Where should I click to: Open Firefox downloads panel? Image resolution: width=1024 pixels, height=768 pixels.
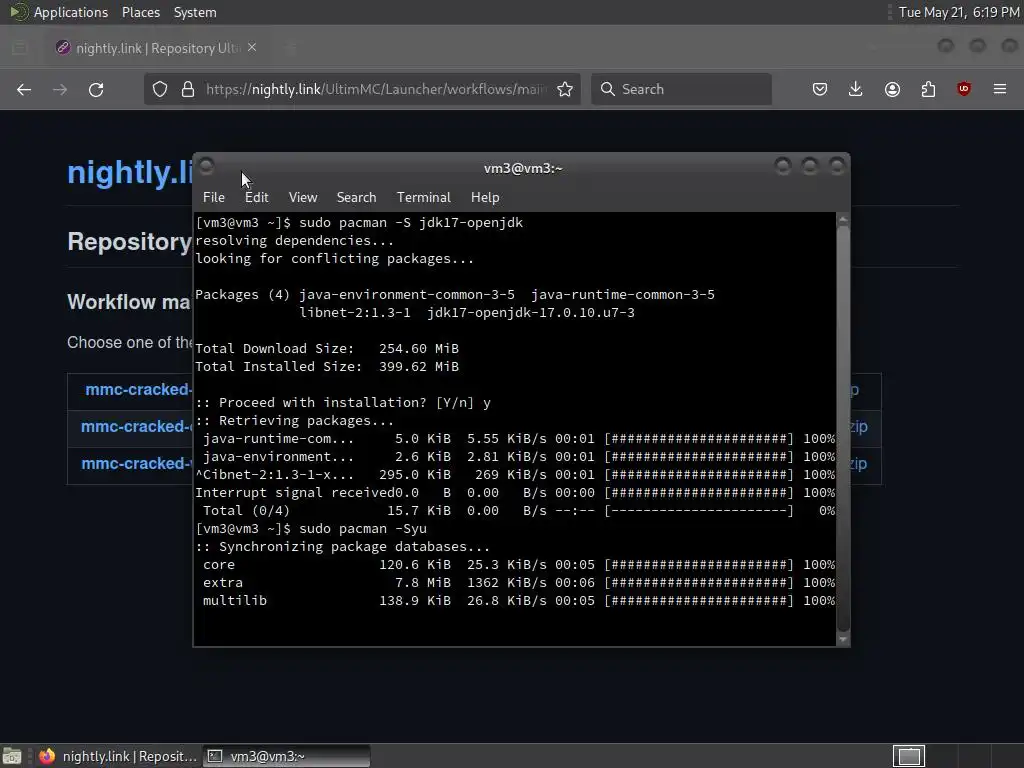tap(856, 89)
